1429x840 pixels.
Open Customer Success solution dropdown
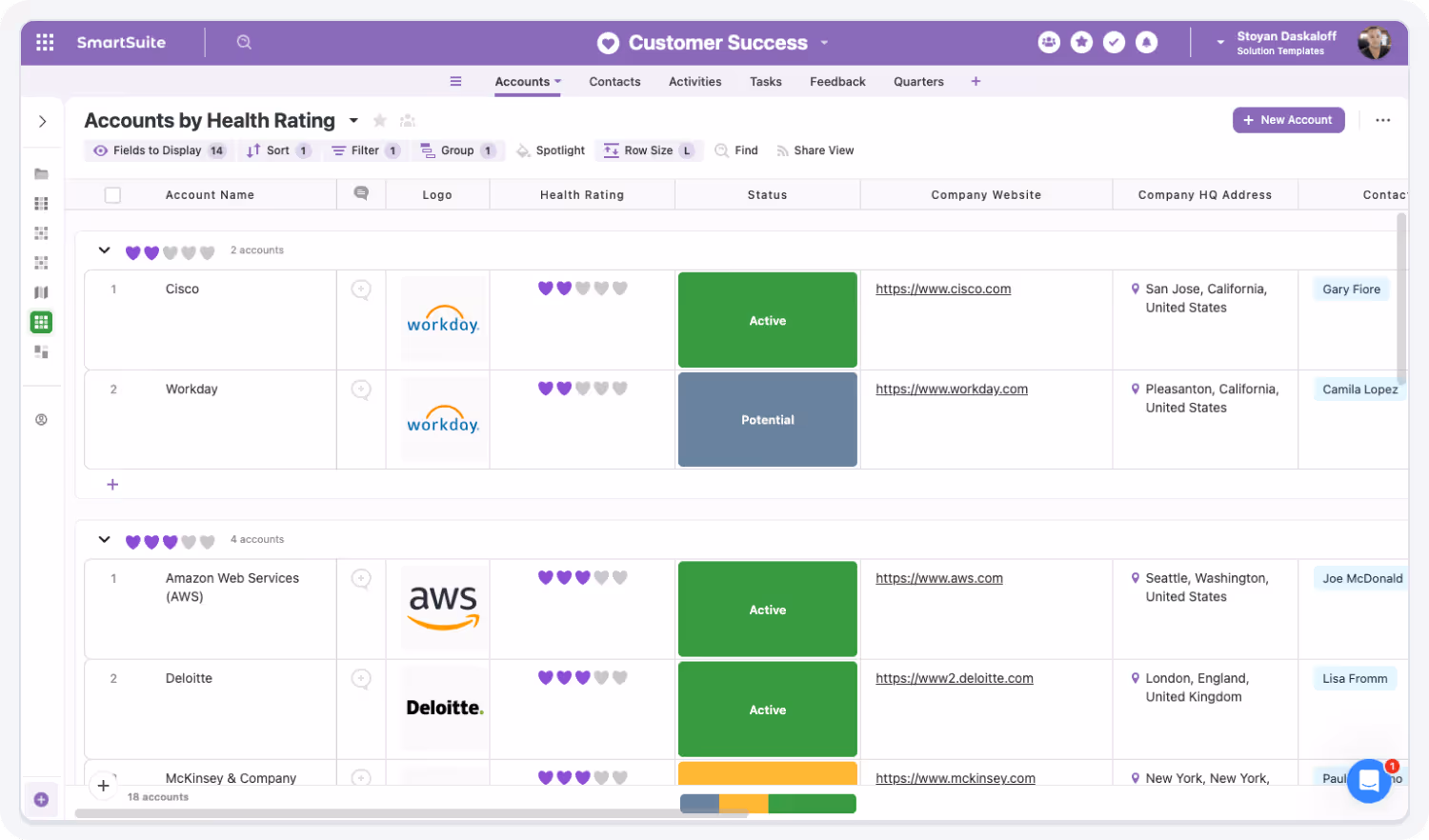pos(824,42)
